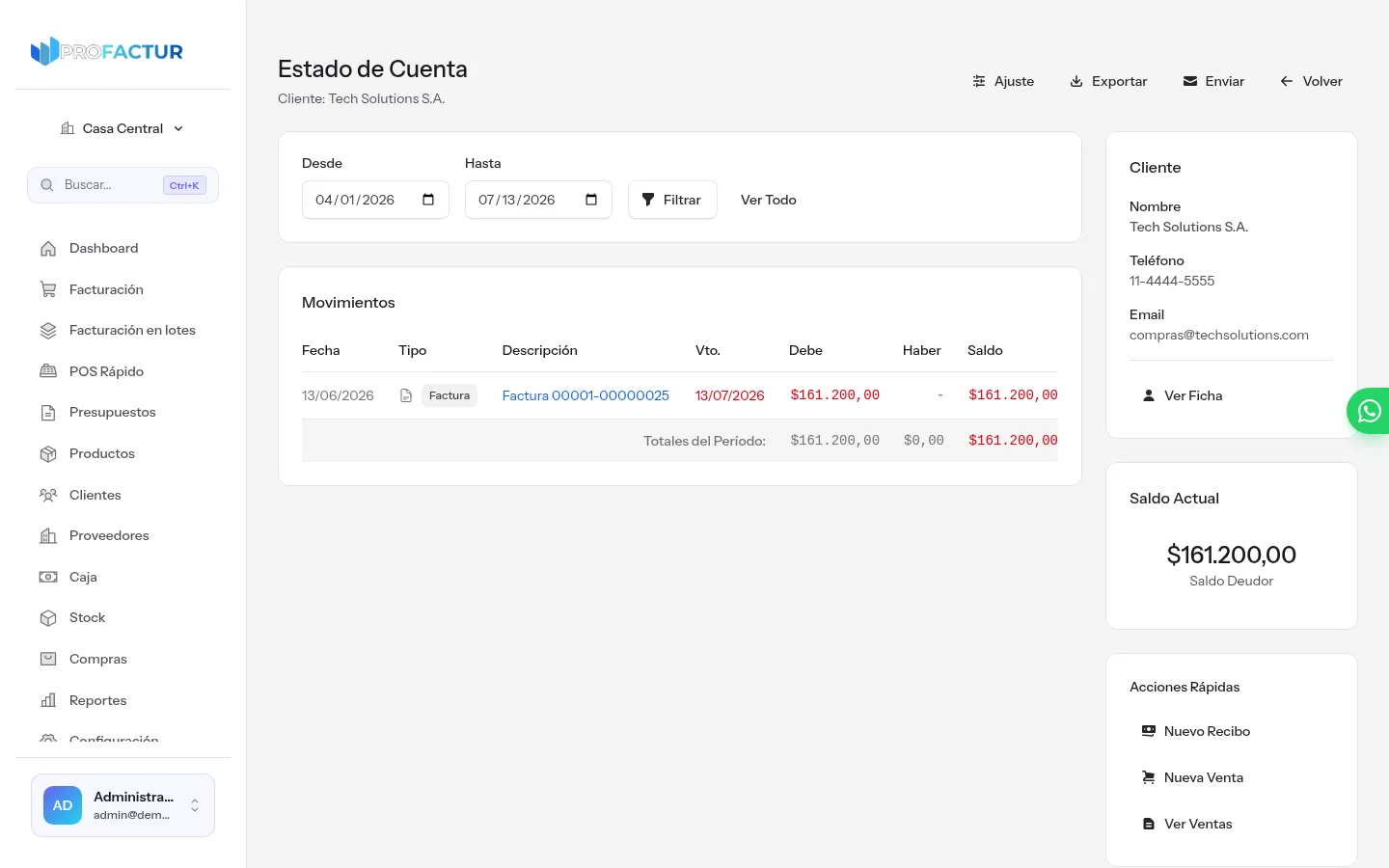Screen dimensions: 1389x868
Task: Open the Casa Central branch dropdown
Action: (x=123, y=128)
